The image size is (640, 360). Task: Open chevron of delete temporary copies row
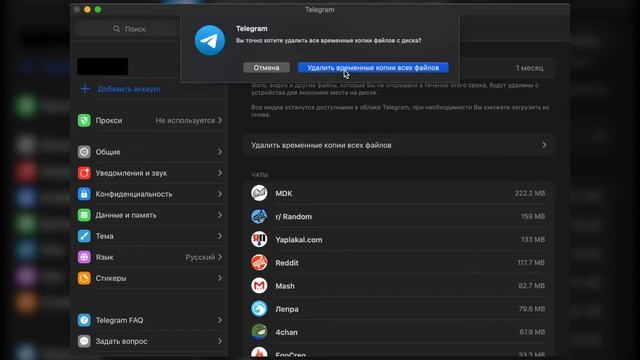pyautogui.click(x=544, y=145)
